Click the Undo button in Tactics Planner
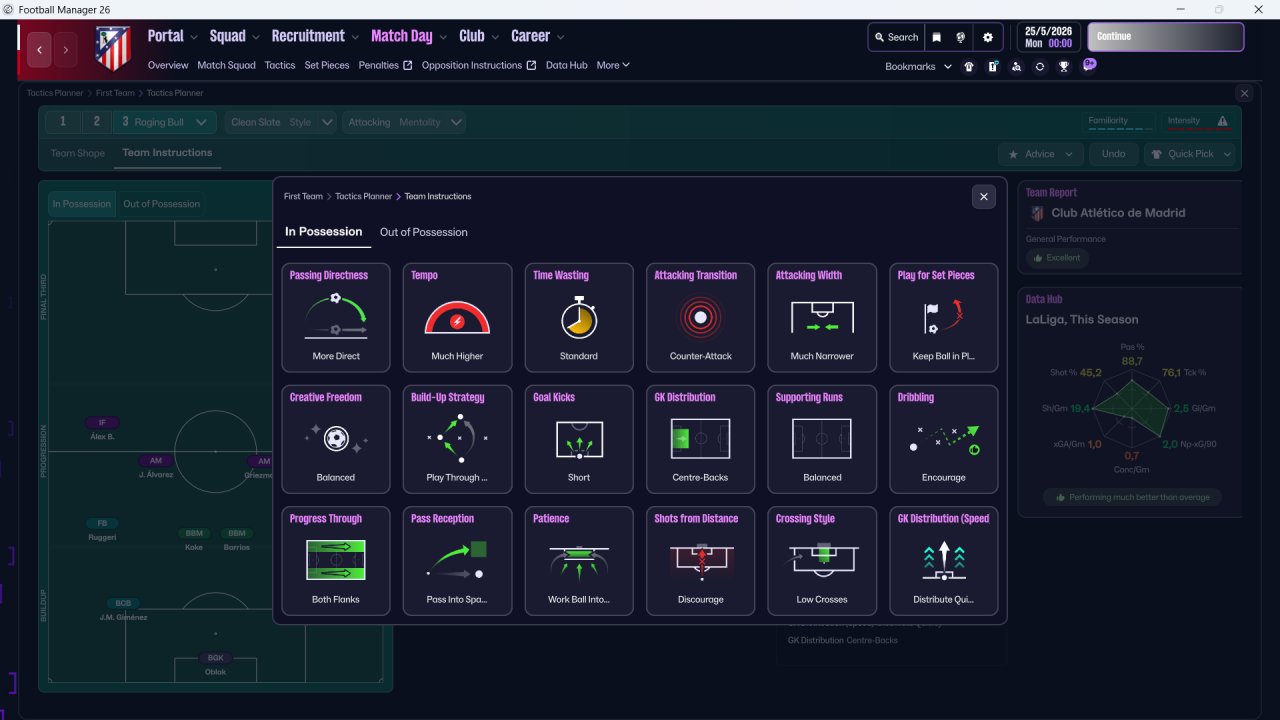 1113,154
